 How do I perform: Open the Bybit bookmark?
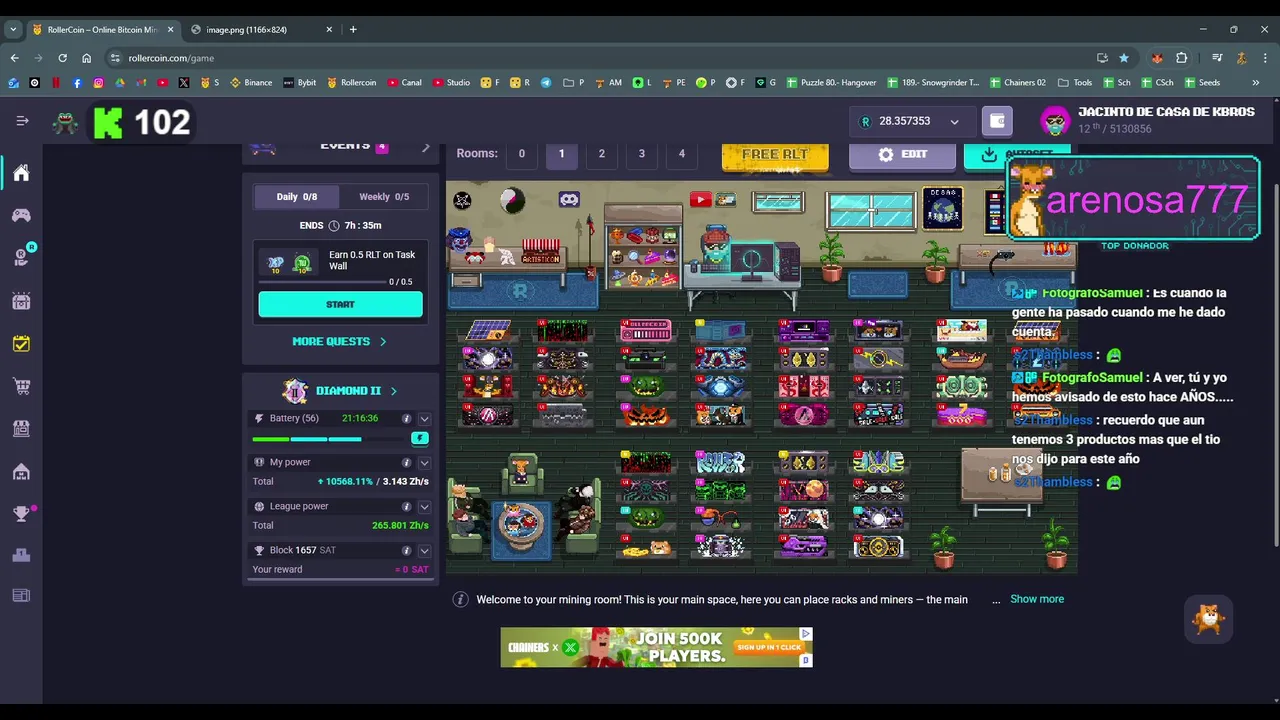click(x=299, y=82)
